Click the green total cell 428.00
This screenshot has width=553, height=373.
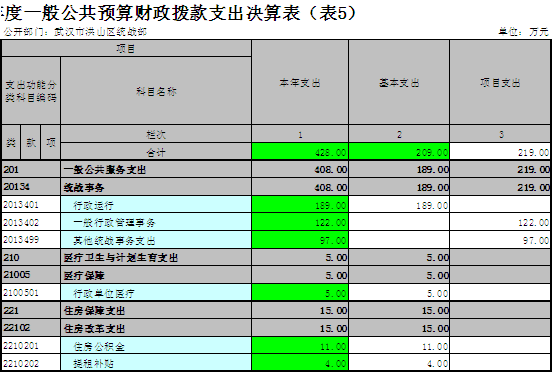[300, 152]
